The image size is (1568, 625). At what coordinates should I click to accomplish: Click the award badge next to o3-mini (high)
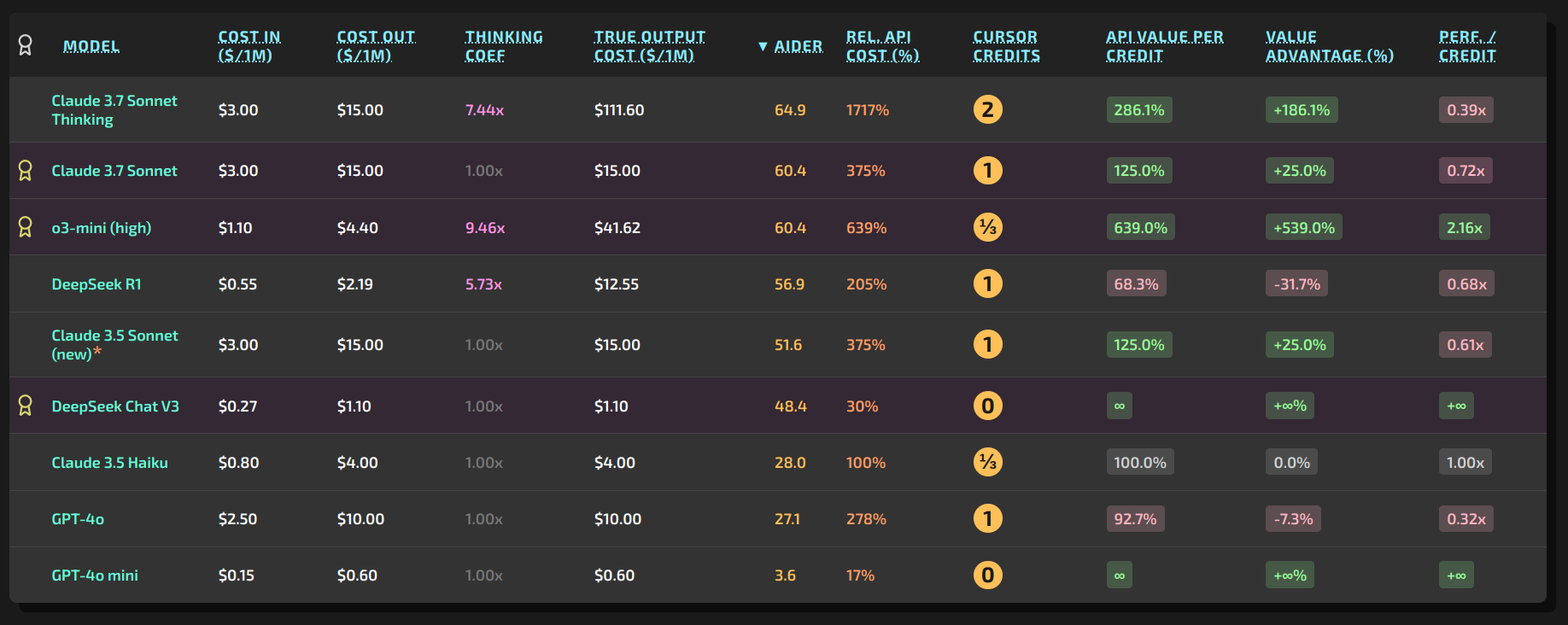coord(26,227)
